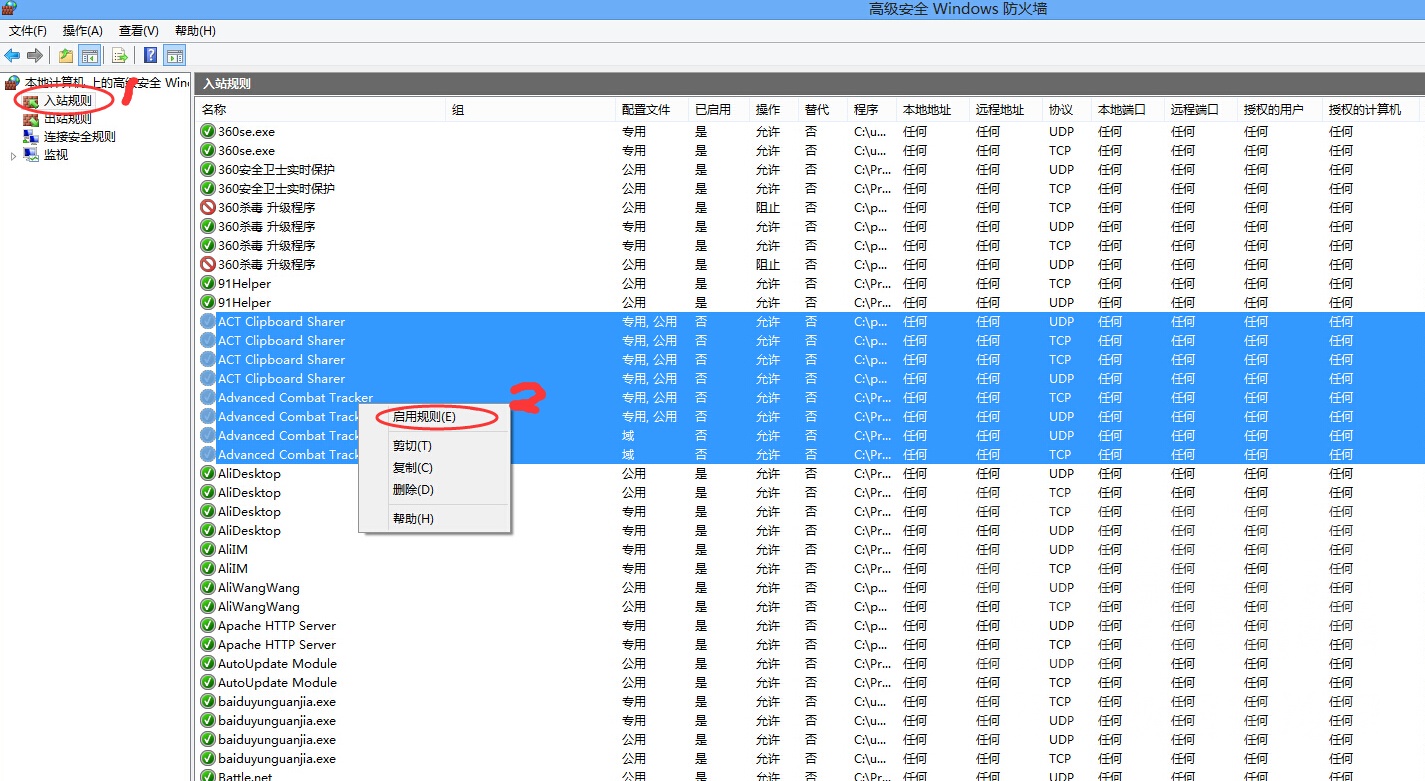Select 连接安全规则 in the left tree
This screenshot has width=1425, height=781.
pos(80,136)
